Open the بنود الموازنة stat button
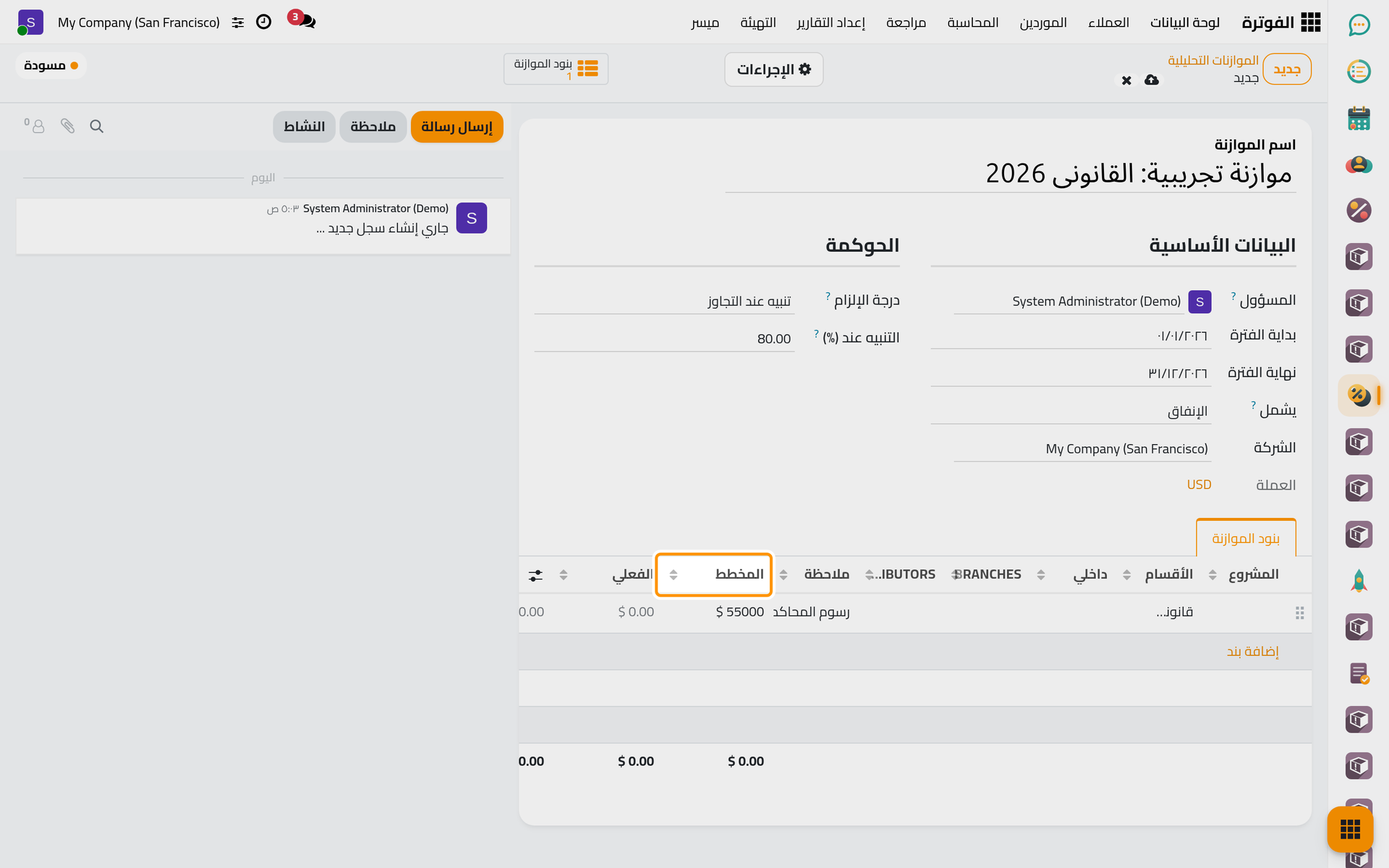The height and width of the screenshot is (868, 1389). pyautogui.click(x=556, y=69)
